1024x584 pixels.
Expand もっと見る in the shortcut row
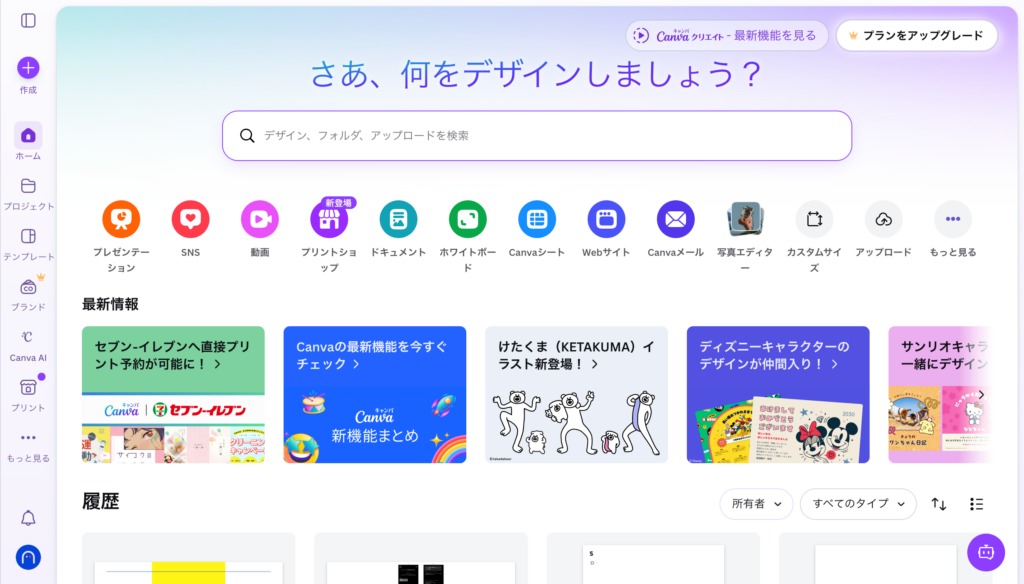952,219
